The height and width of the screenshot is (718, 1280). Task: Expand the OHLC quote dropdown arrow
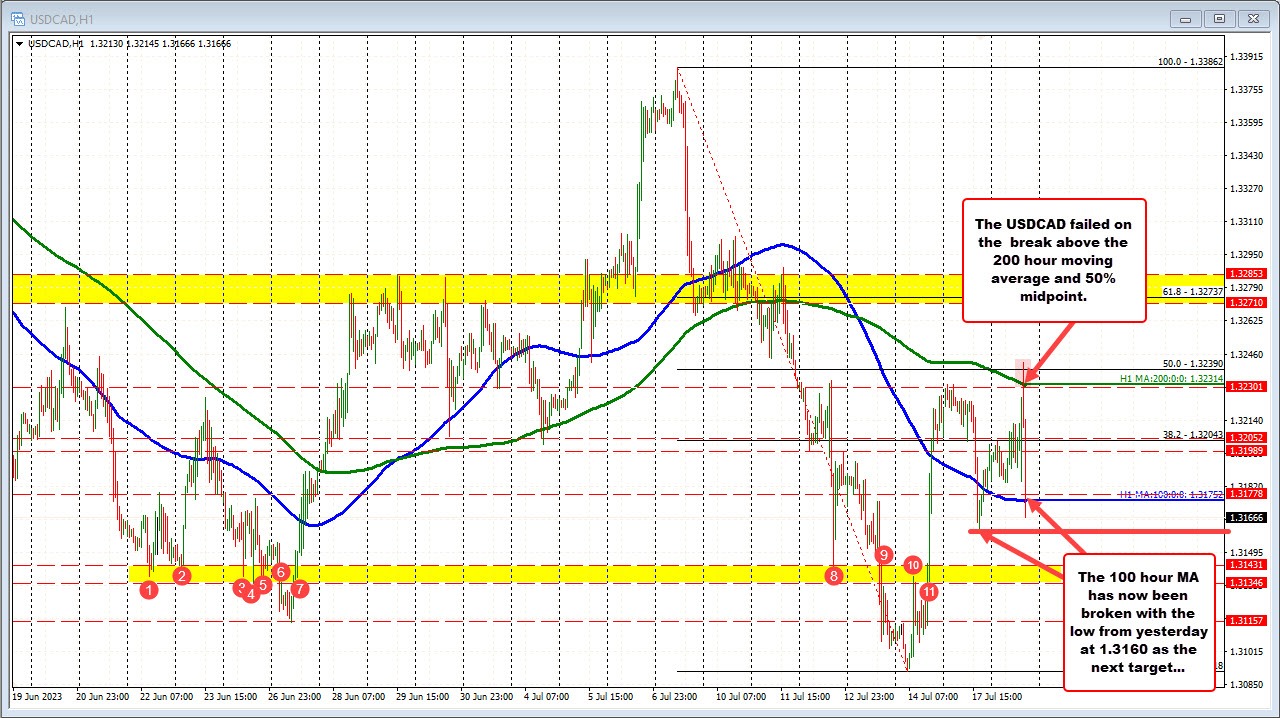coord(19,43)
